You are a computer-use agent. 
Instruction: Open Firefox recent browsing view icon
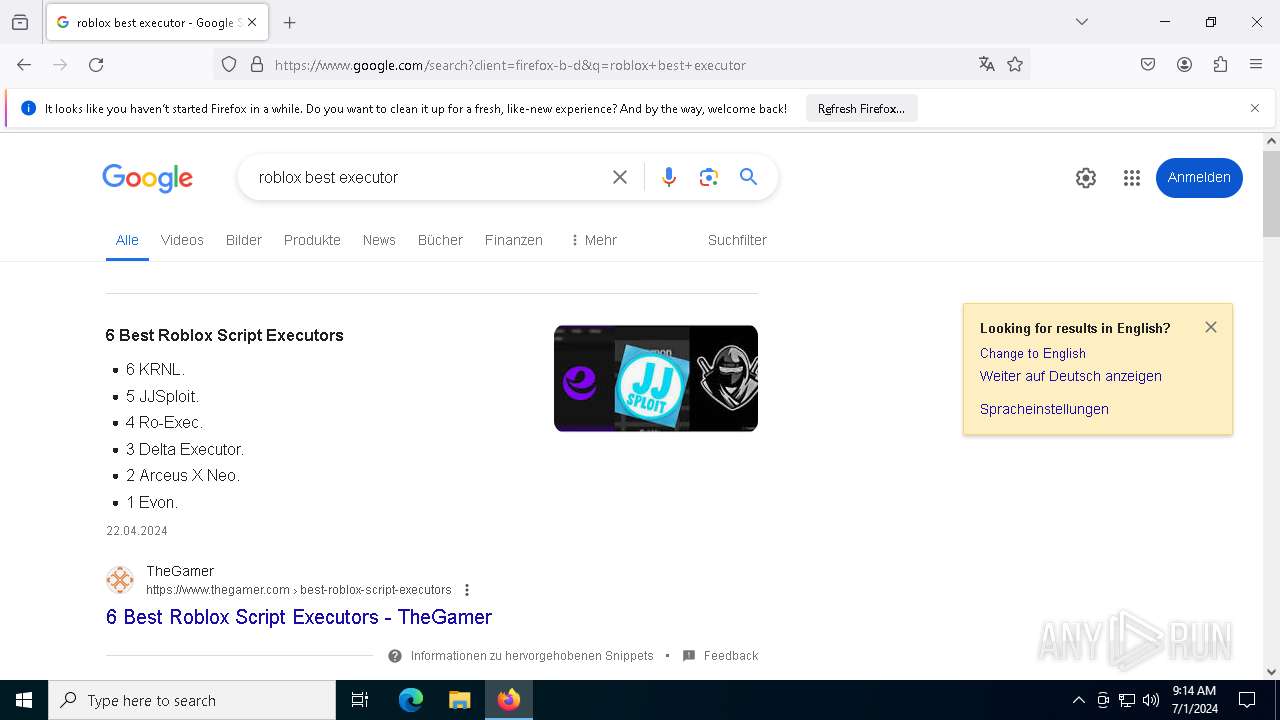(x=20, y=22)
